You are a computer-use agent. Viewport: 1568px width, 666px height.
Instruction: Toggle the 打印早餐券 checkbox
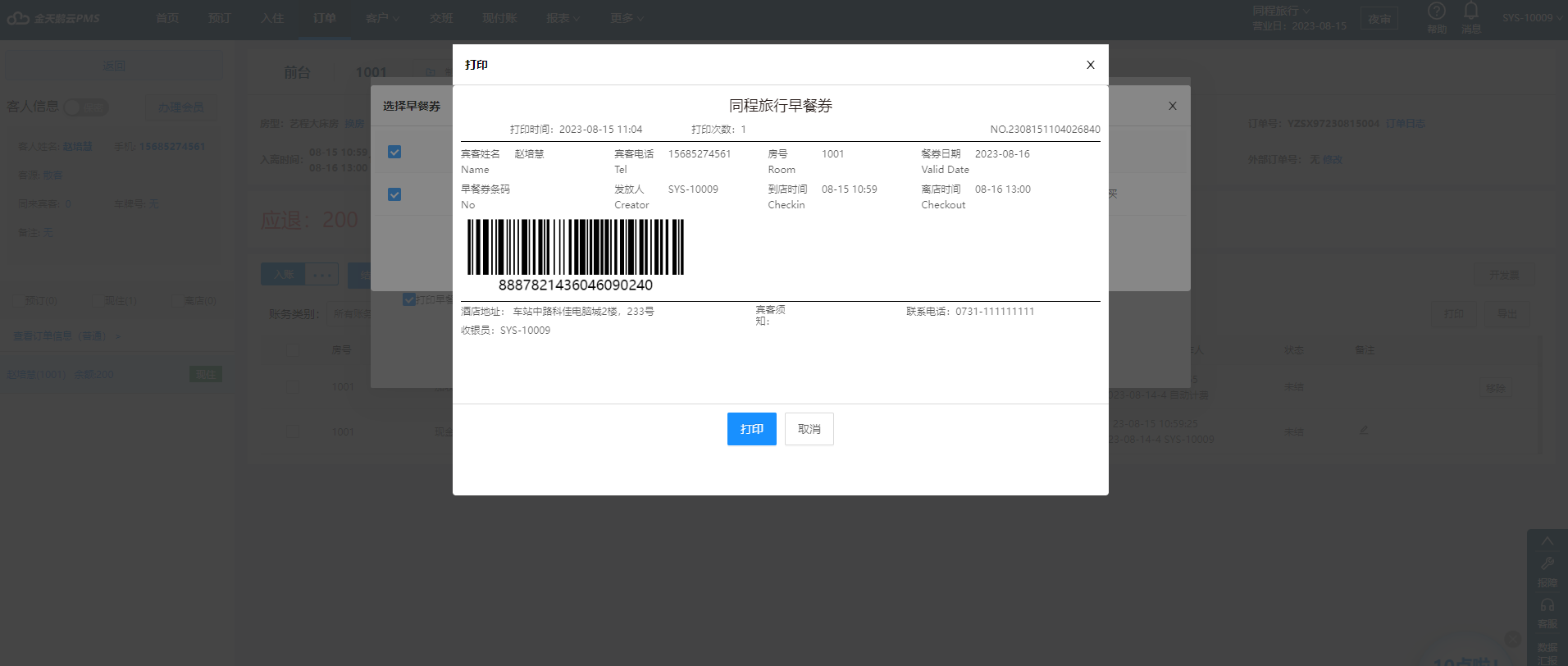[409, 299]
